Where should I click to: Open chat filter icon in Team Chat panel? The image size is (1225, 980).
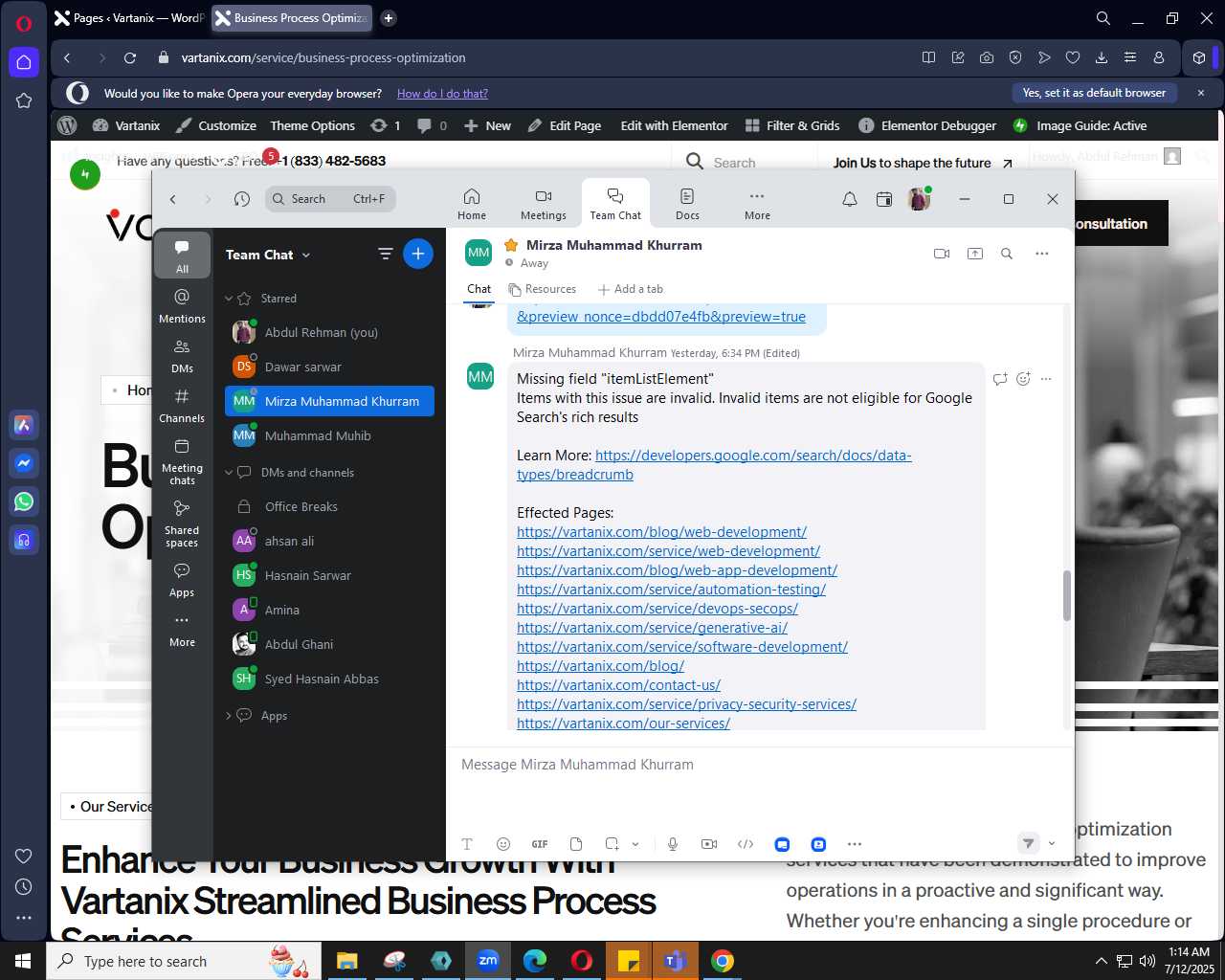point(386,254)
